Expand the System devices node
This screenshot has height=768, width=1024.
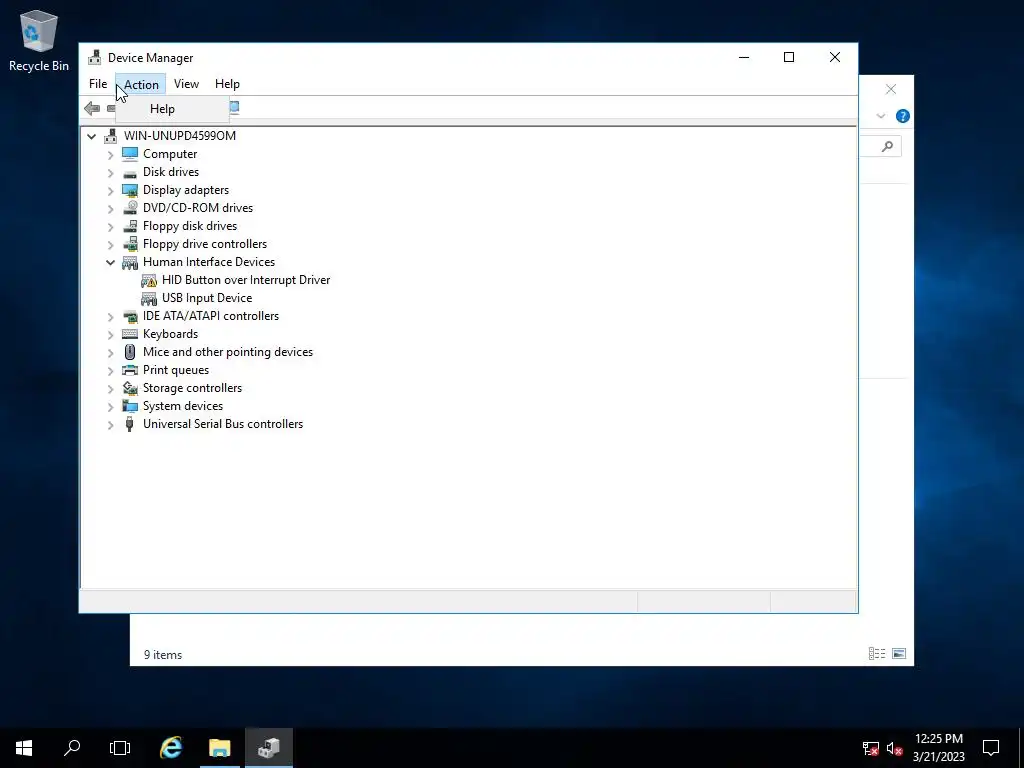pyautogui.click(x=110, y=407)
